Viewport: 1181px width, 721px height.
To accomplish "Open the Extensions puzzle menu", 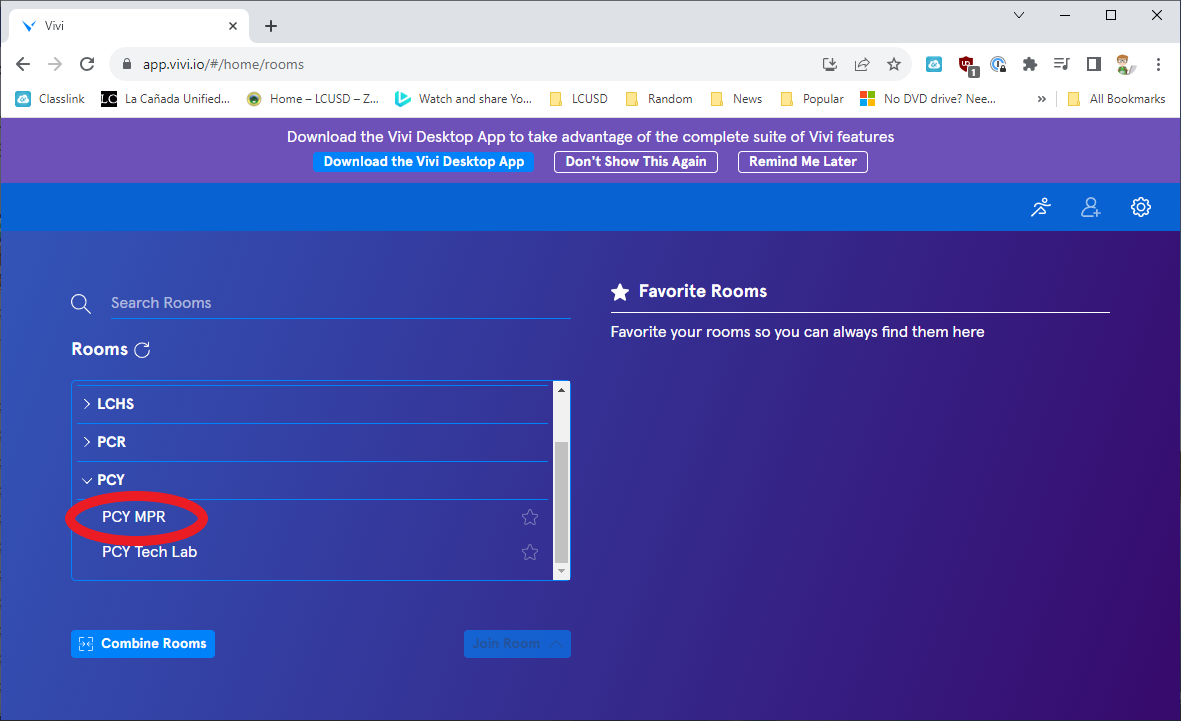I will point(1030,64).
